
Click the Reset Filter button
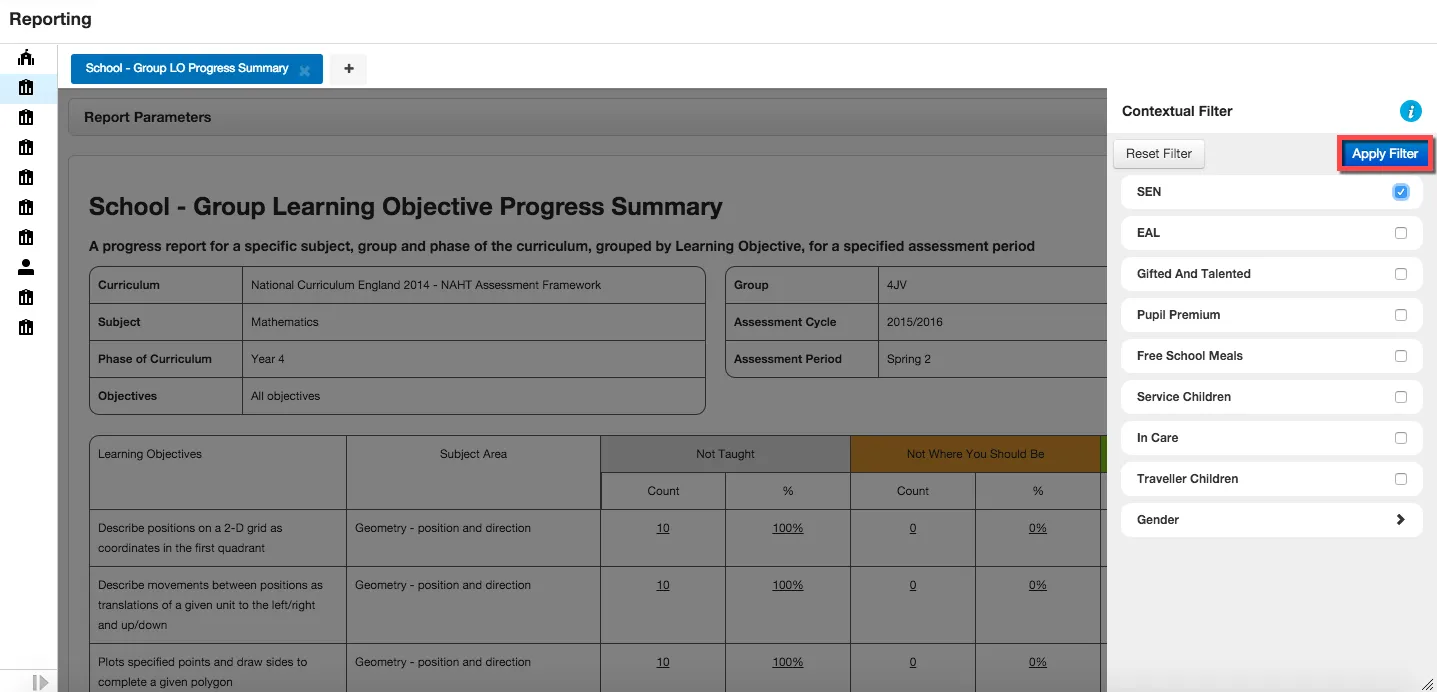[1159, 154]
